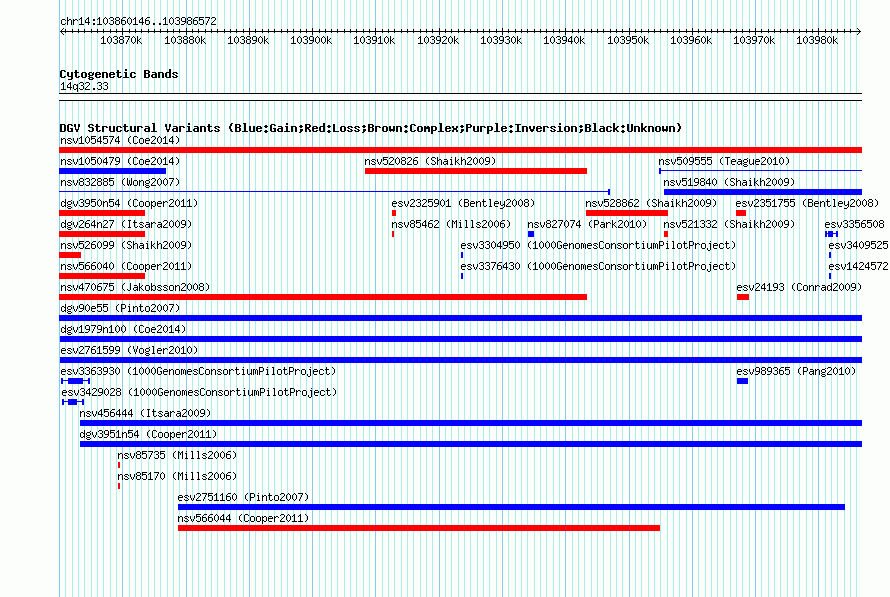The width and height of the screenshot is (890, 597).
Task: Open nsv85735 (Mills2006) label
Action: [x=177, y=455]
